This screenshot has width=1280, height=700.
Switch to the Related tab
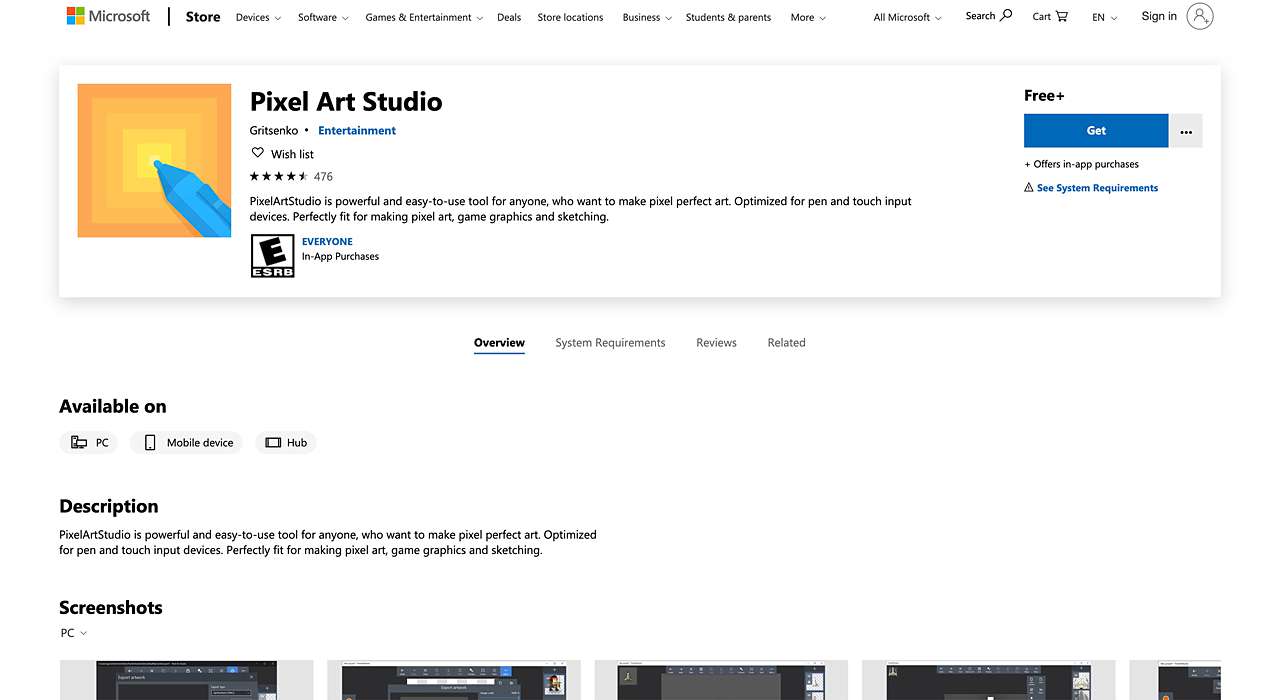click(x=786, y=342)
